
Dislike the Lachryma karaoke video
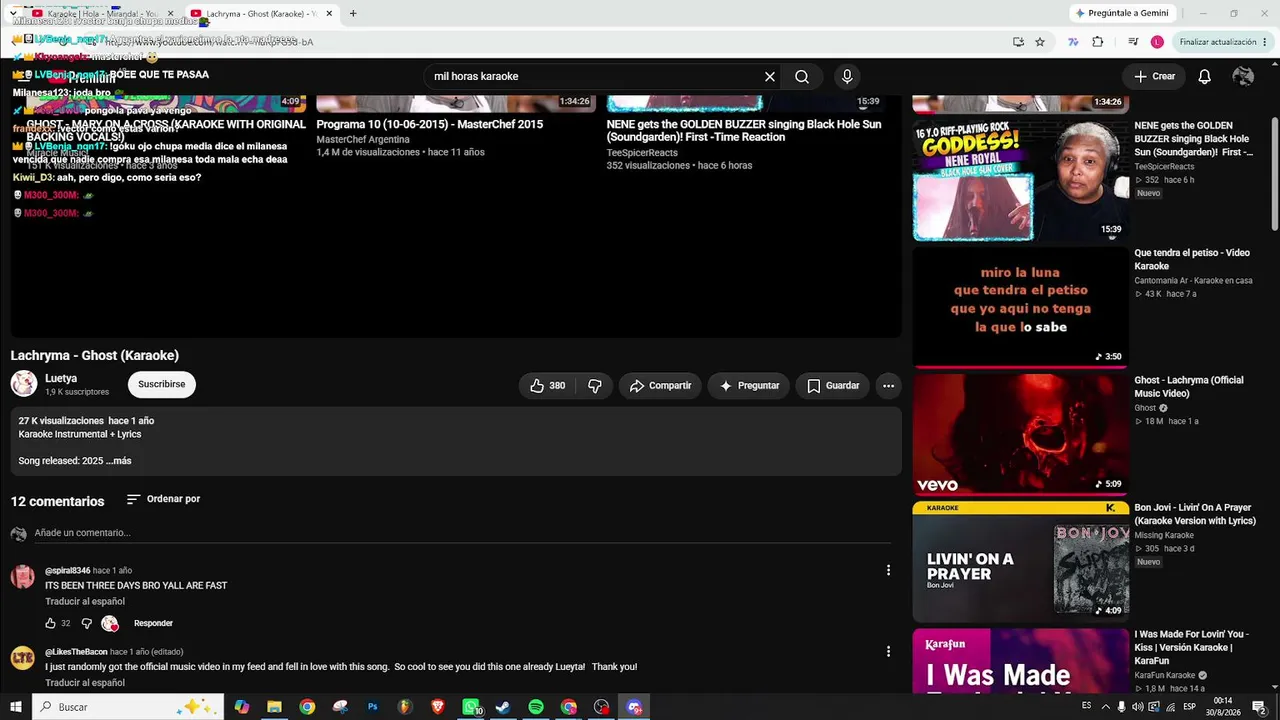point(595,386)
